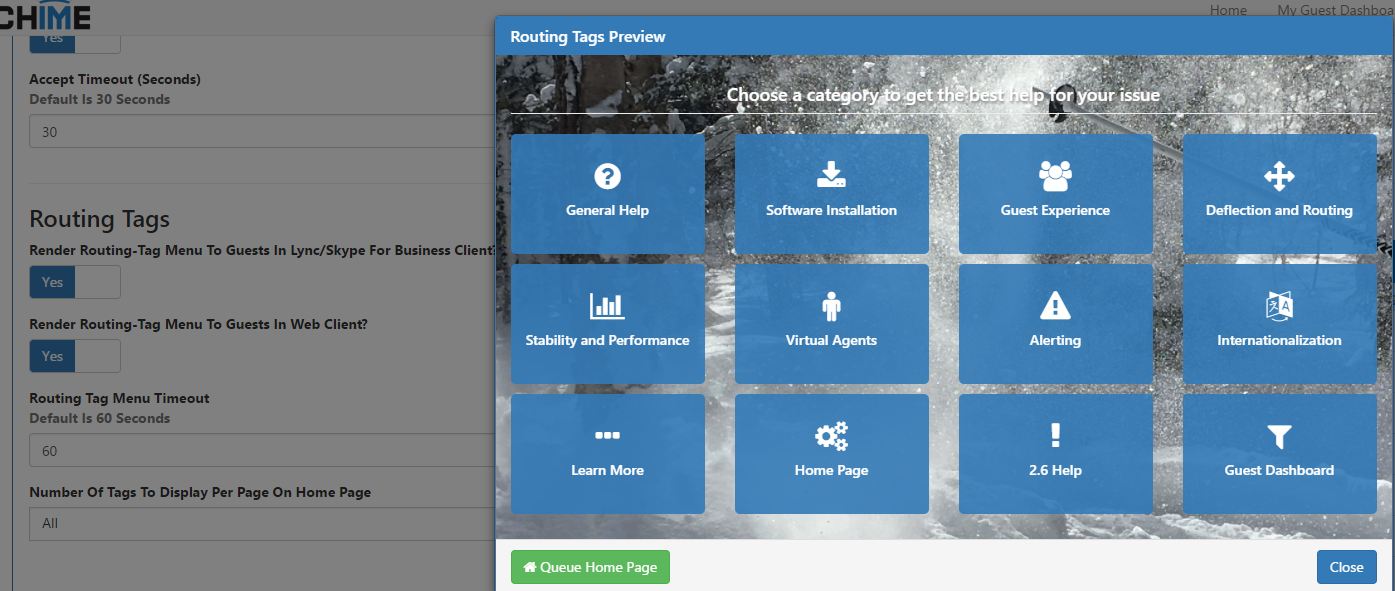Screen dimensions: 1395x591
Task: Open the Stability and Performance label
Action: click(x=607, y=340)
